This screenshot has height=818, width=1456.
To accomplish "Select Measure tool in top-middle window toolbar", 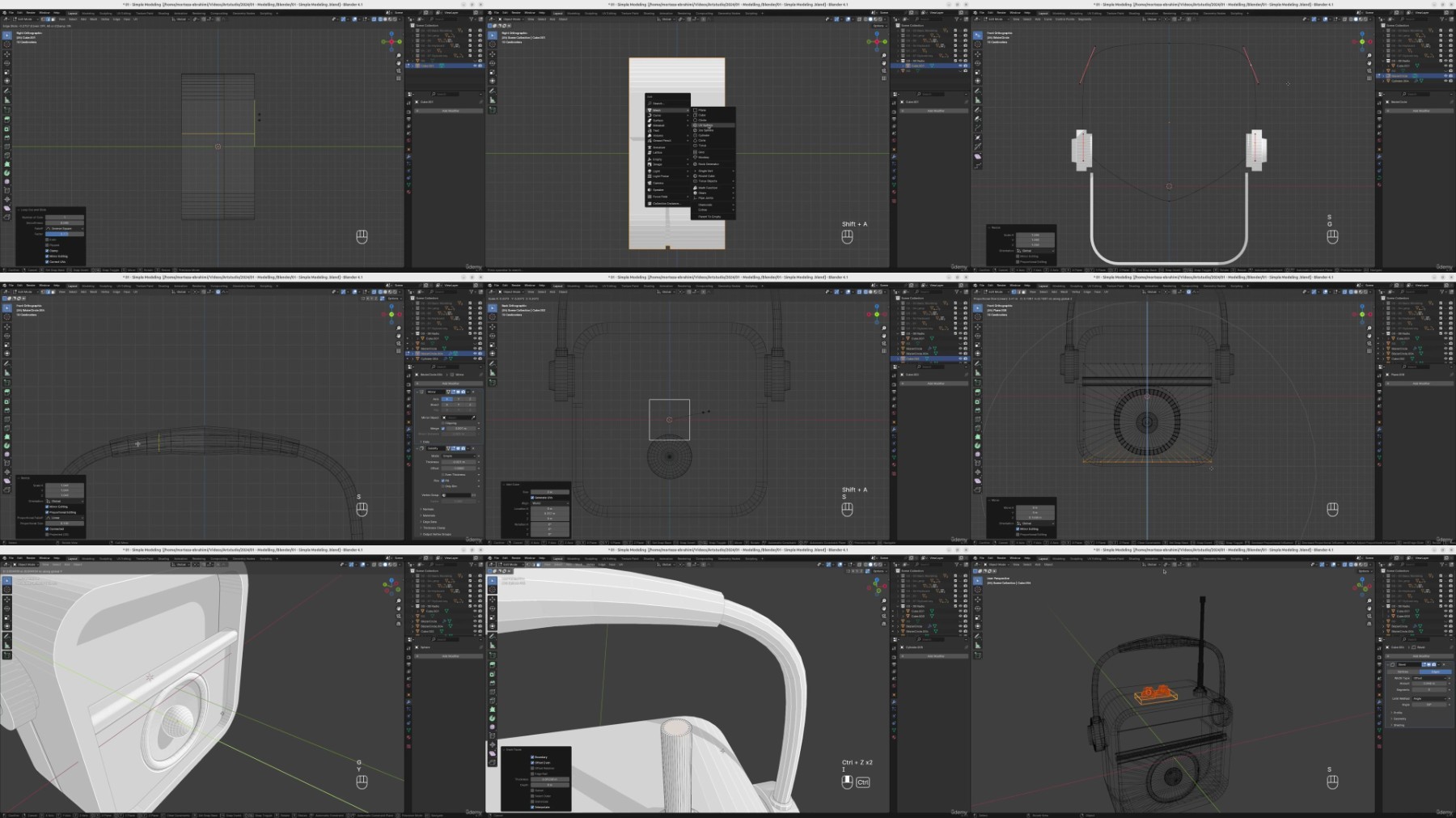I will click(x=493, y=100).
